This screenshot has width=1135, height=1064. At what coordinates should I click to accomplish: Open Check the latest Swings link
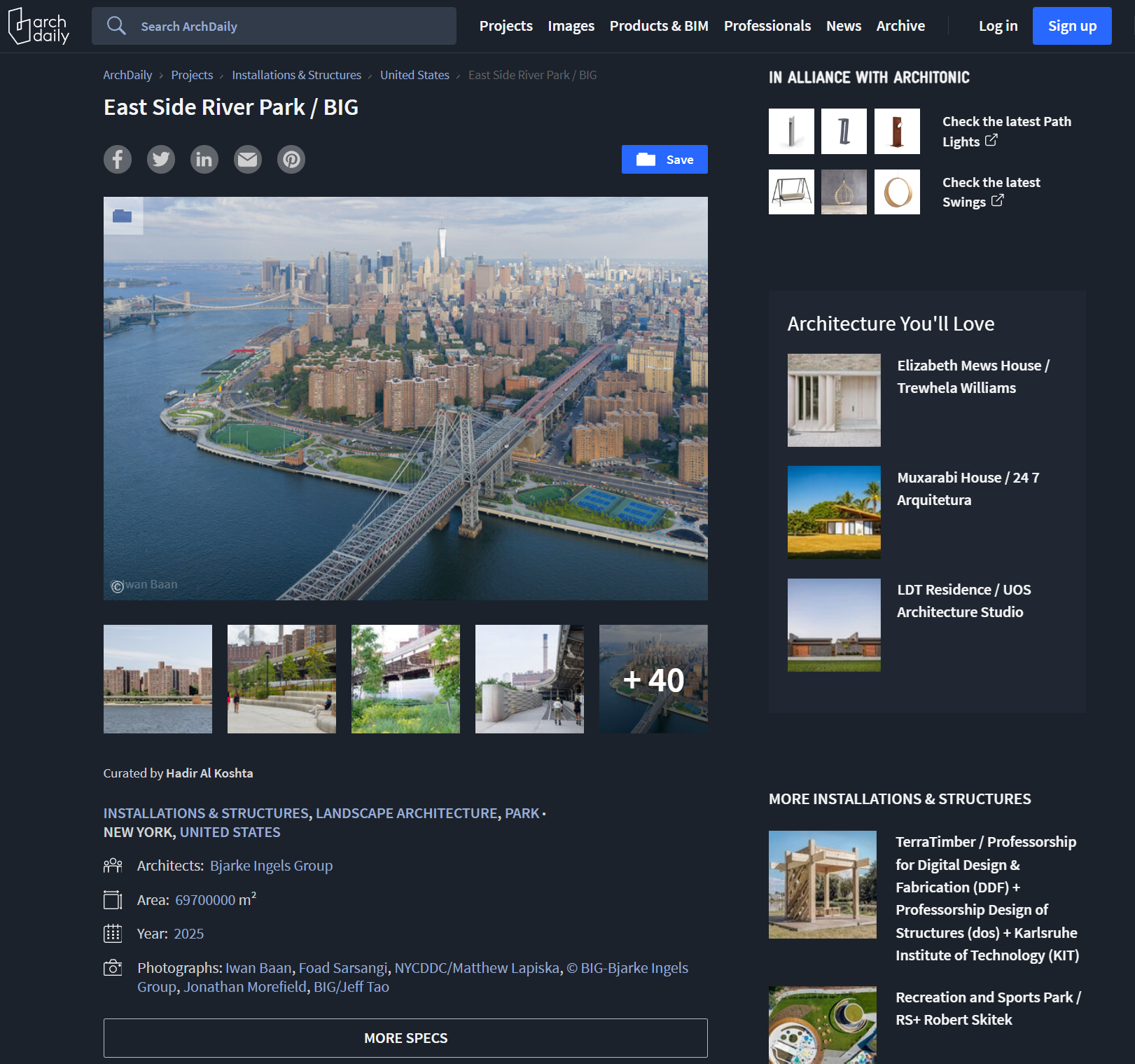tap(991, 192)
